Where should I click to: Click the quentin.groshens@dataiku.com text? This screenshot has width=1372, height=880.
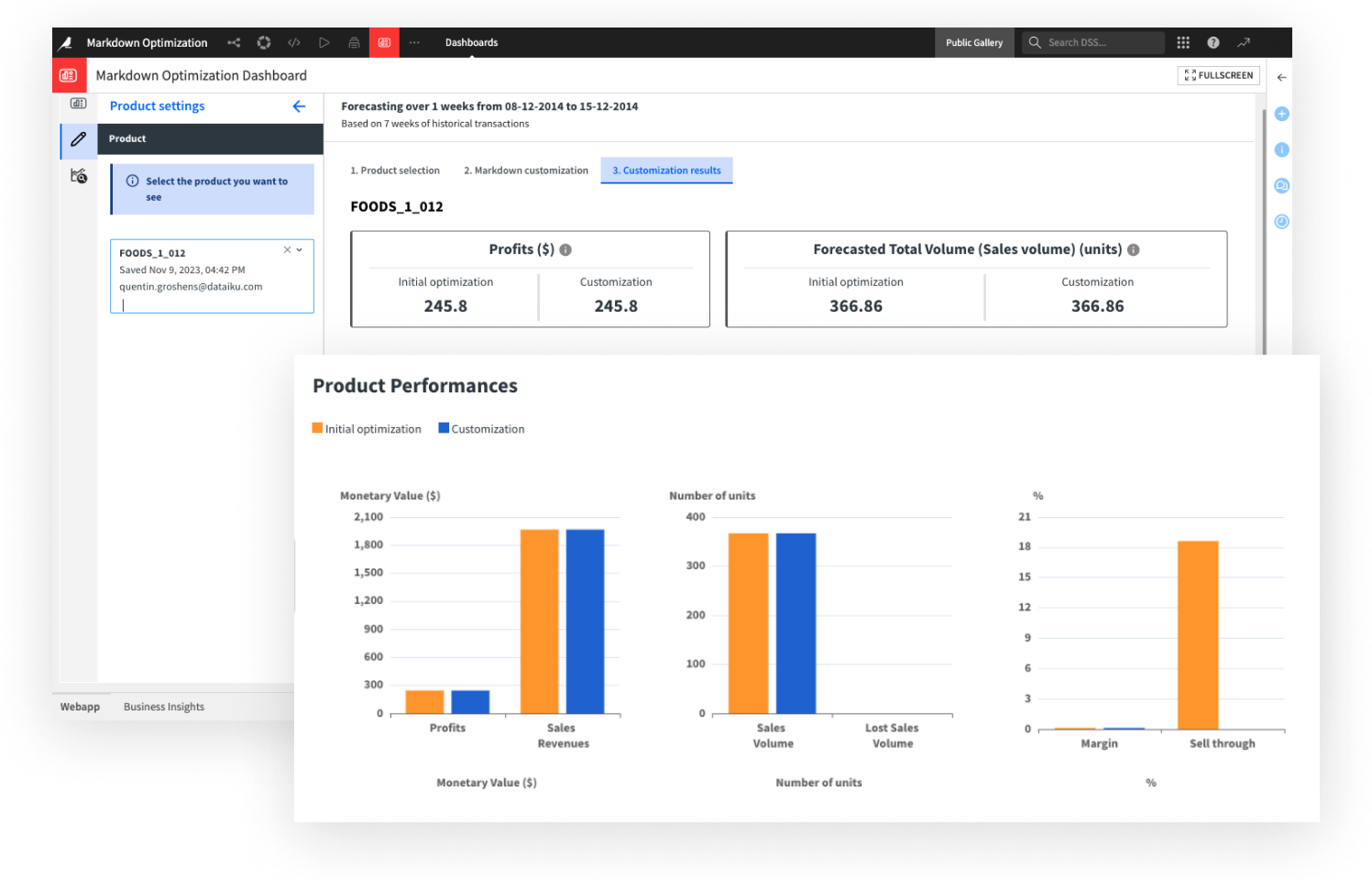coord(191,287)
